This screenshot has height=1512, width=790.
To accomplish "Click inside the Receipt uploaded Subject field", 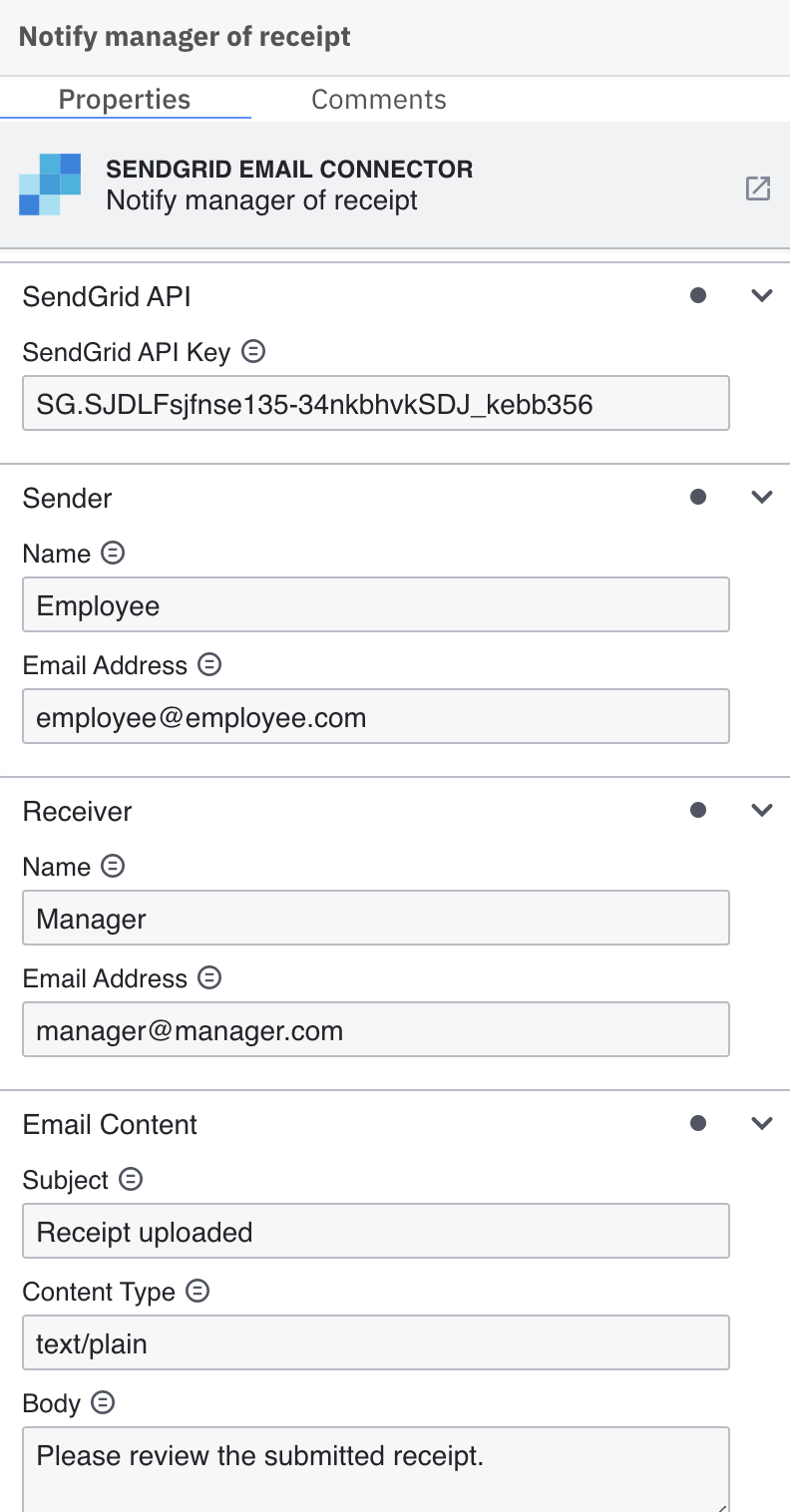I will [375, 1230].
